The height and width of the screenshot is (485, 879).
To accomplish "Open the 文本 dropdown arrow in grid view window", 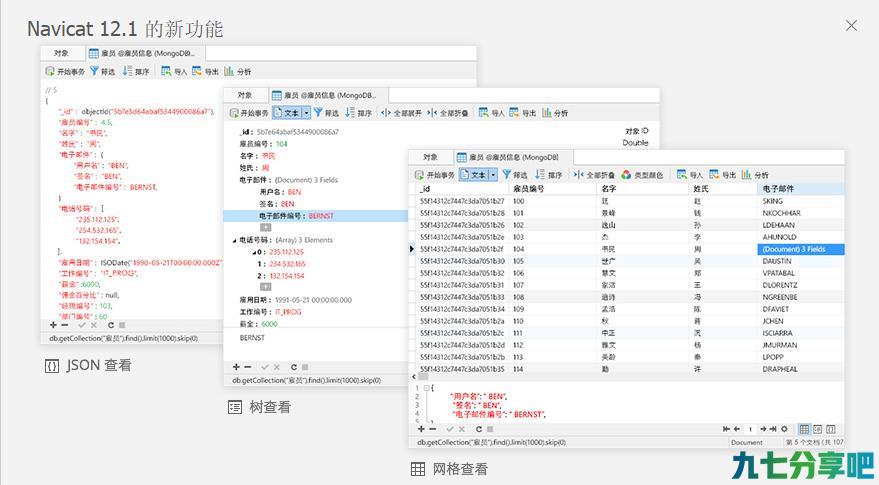I will pyautogui.click(x=493, y=175).
